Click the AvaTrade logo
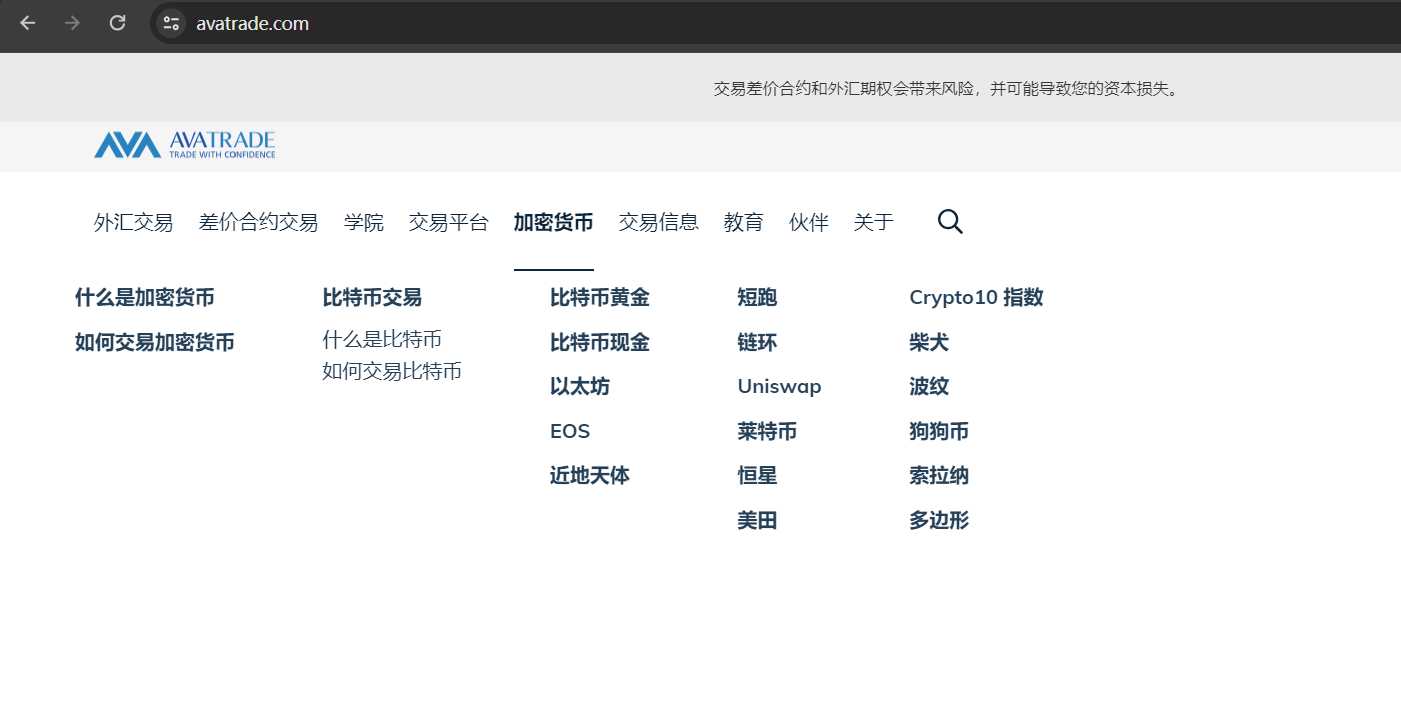Screen dimensions: 1401x726 tap(185, 145)
